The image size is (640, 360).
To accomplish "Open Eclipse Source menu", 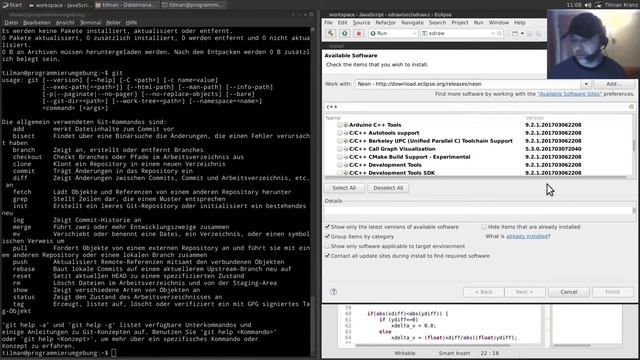I will pyautogui.click(x=362, y=22).
